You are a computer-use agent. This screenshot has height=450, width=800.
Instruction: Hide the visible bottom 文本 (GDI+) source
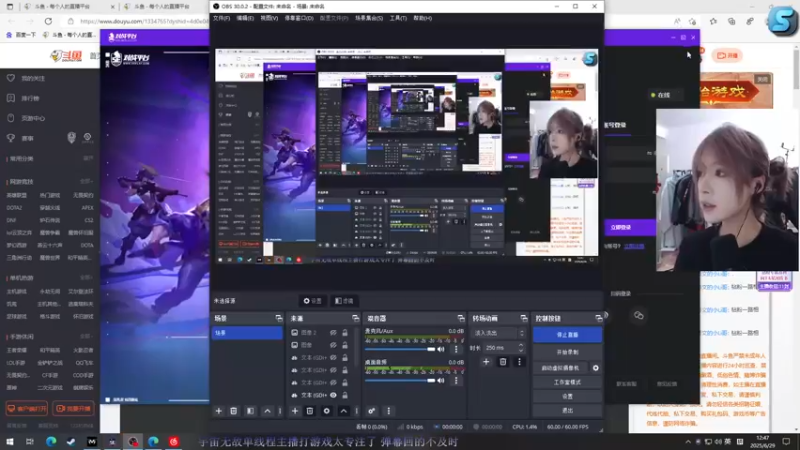point(333,395)
